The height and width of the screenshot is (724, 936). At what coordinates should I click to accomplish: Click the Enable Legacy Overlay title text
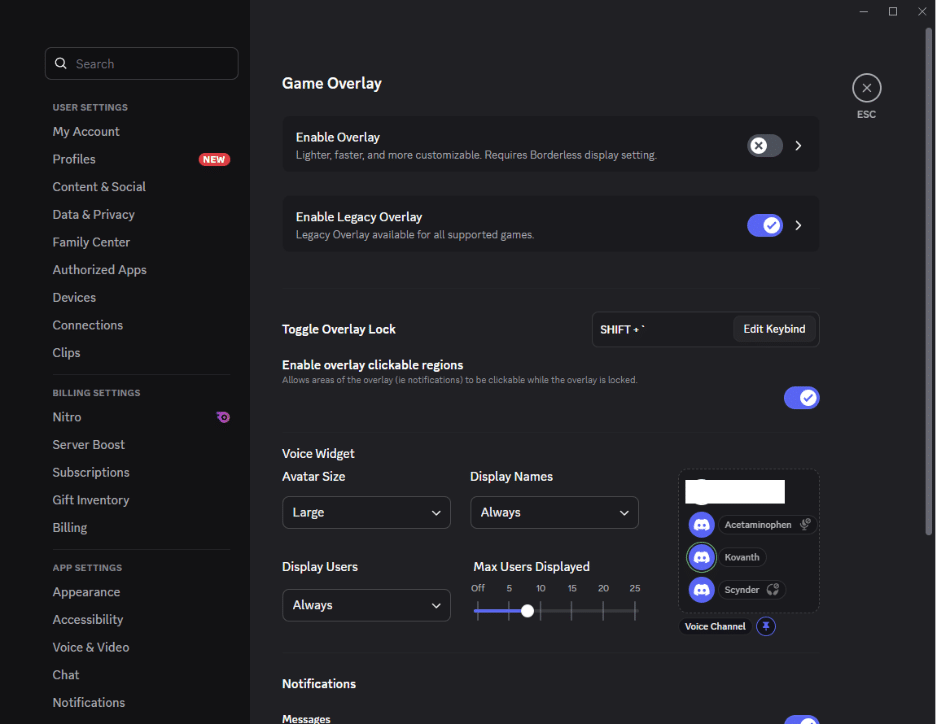pyautogui.click(x=359, y=217)
